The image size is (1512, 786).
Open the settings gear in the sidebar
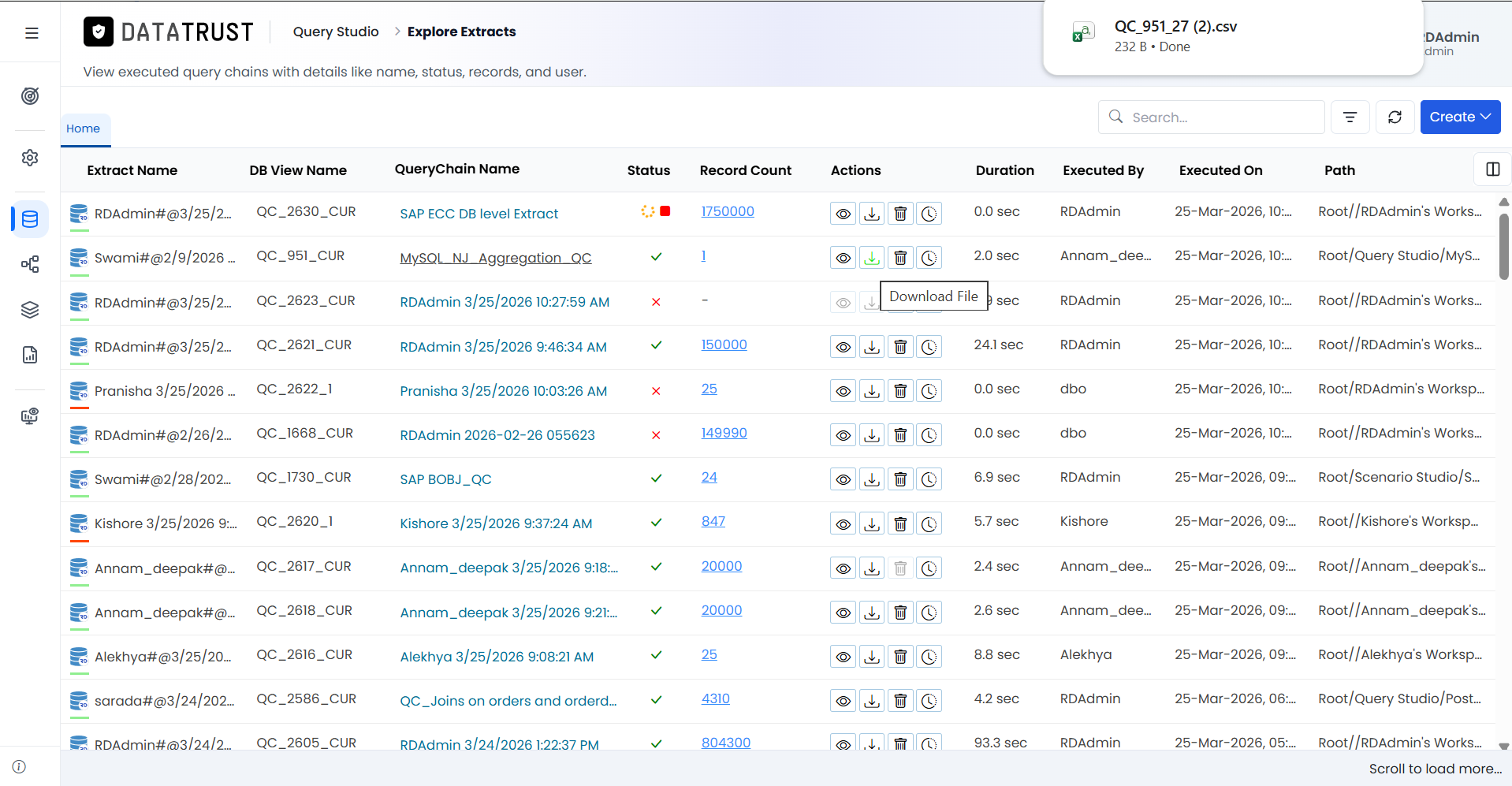30,158
